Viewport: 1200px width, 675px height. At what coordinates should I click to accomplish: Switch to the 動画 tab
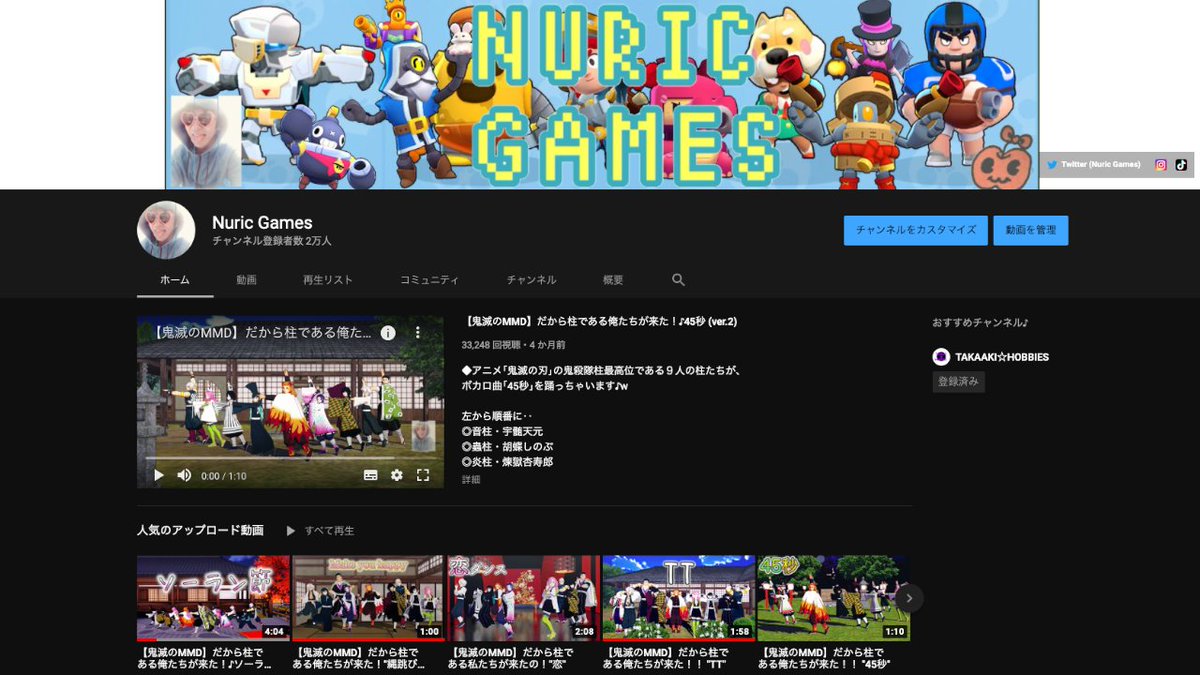tap(247, 280)
